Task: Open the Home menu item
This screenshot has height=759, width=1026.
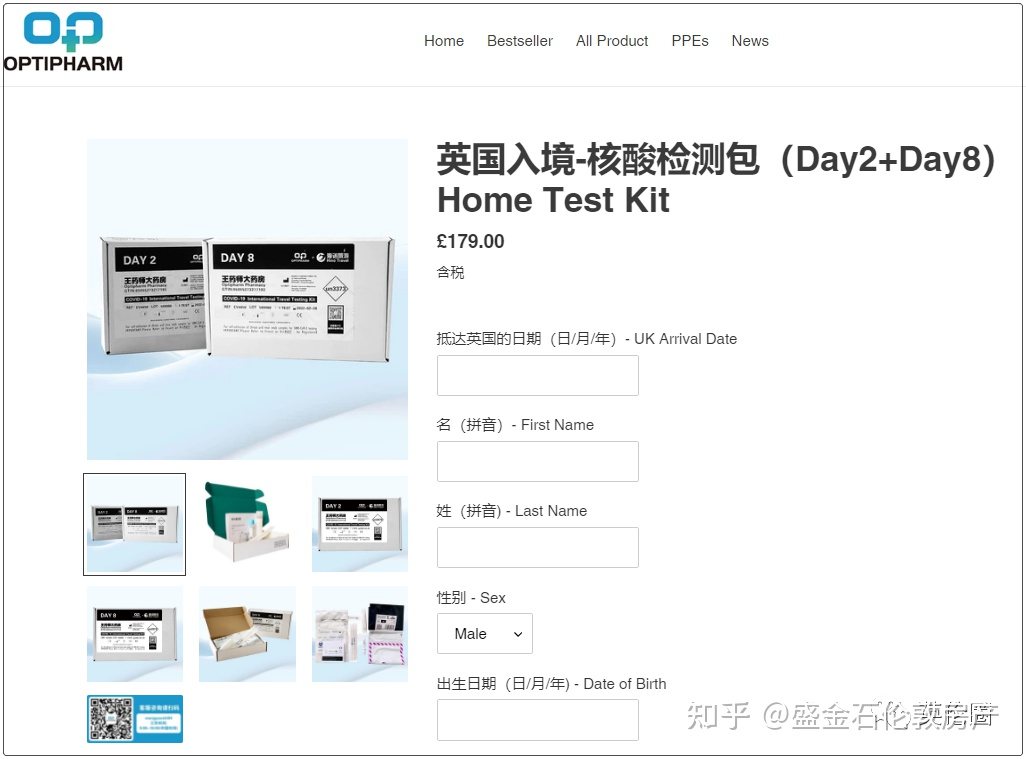Action: click(x=444, y=41)
